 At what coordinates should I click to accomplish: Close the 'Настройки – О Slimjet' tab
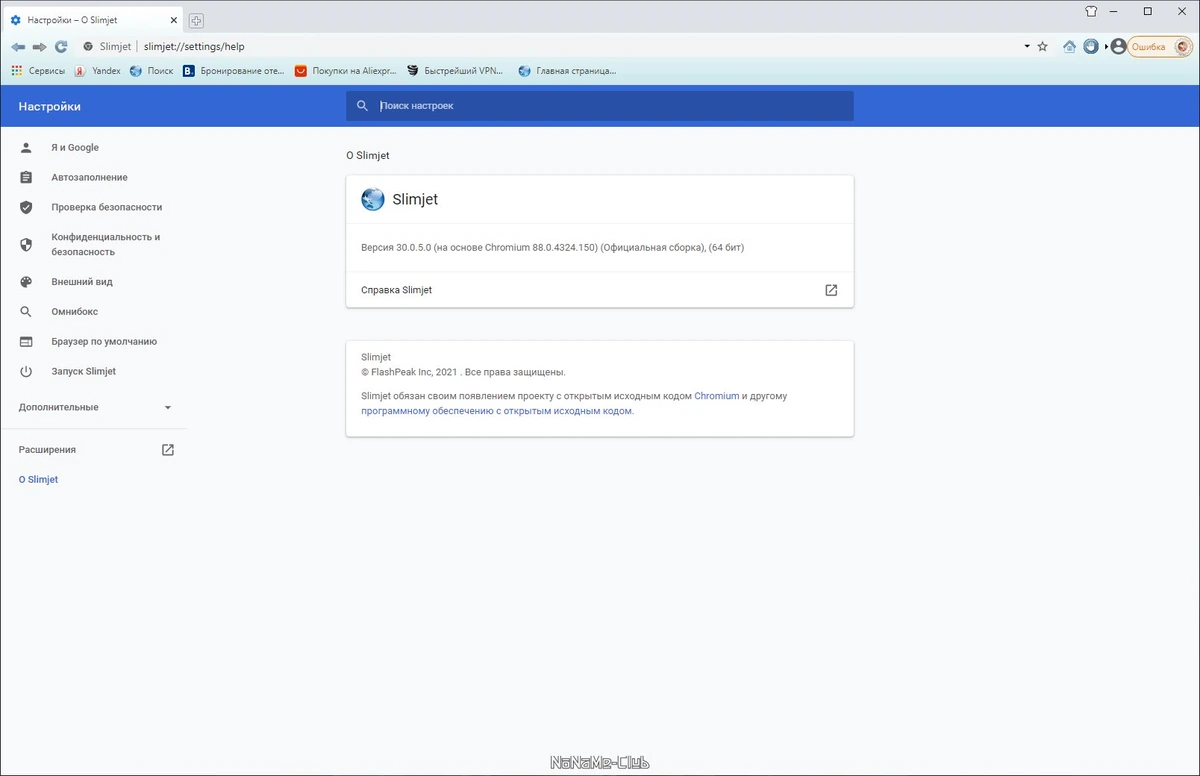click(175, 19)
